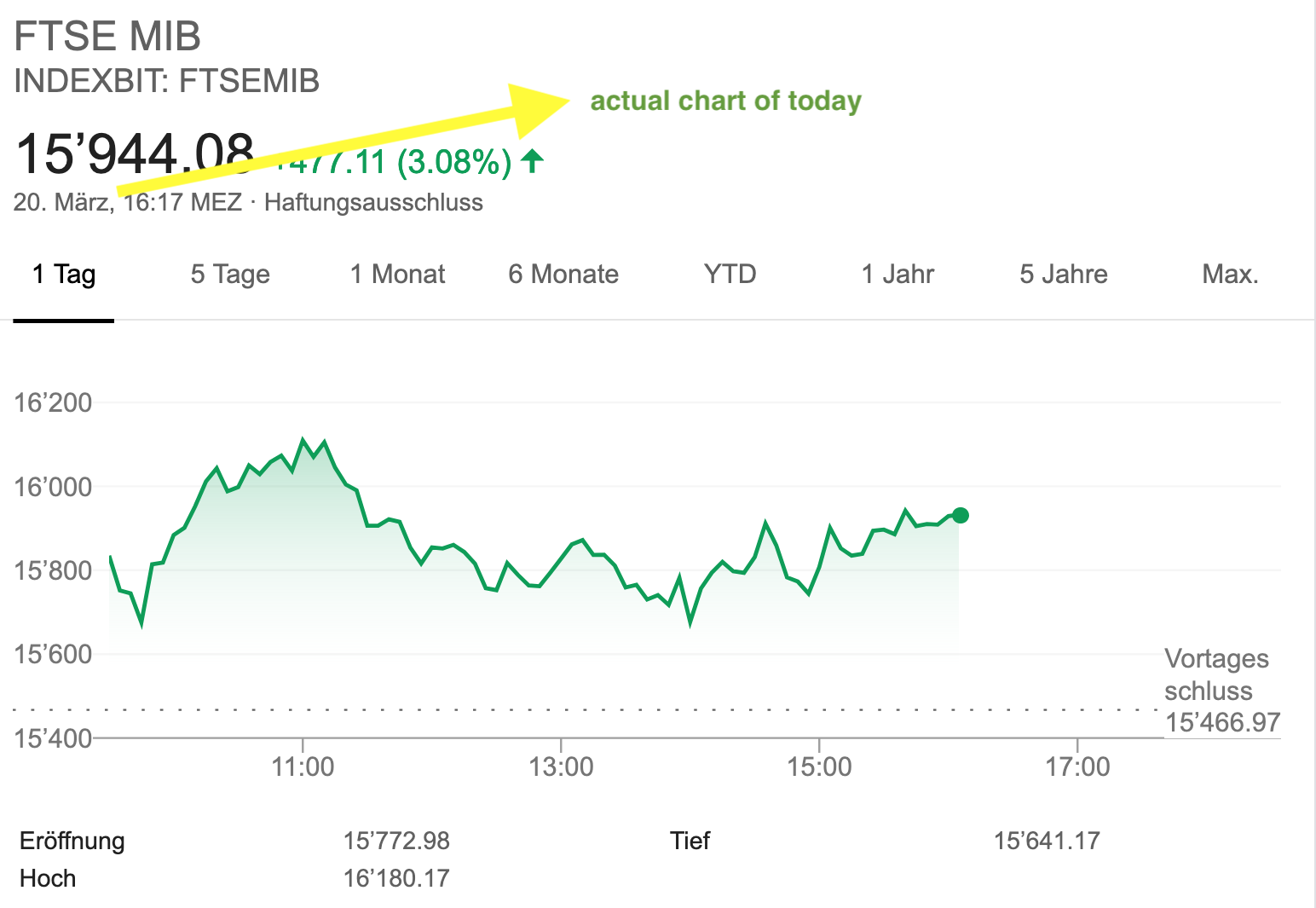Click the green up-arrow change indicator

[533, 160]
